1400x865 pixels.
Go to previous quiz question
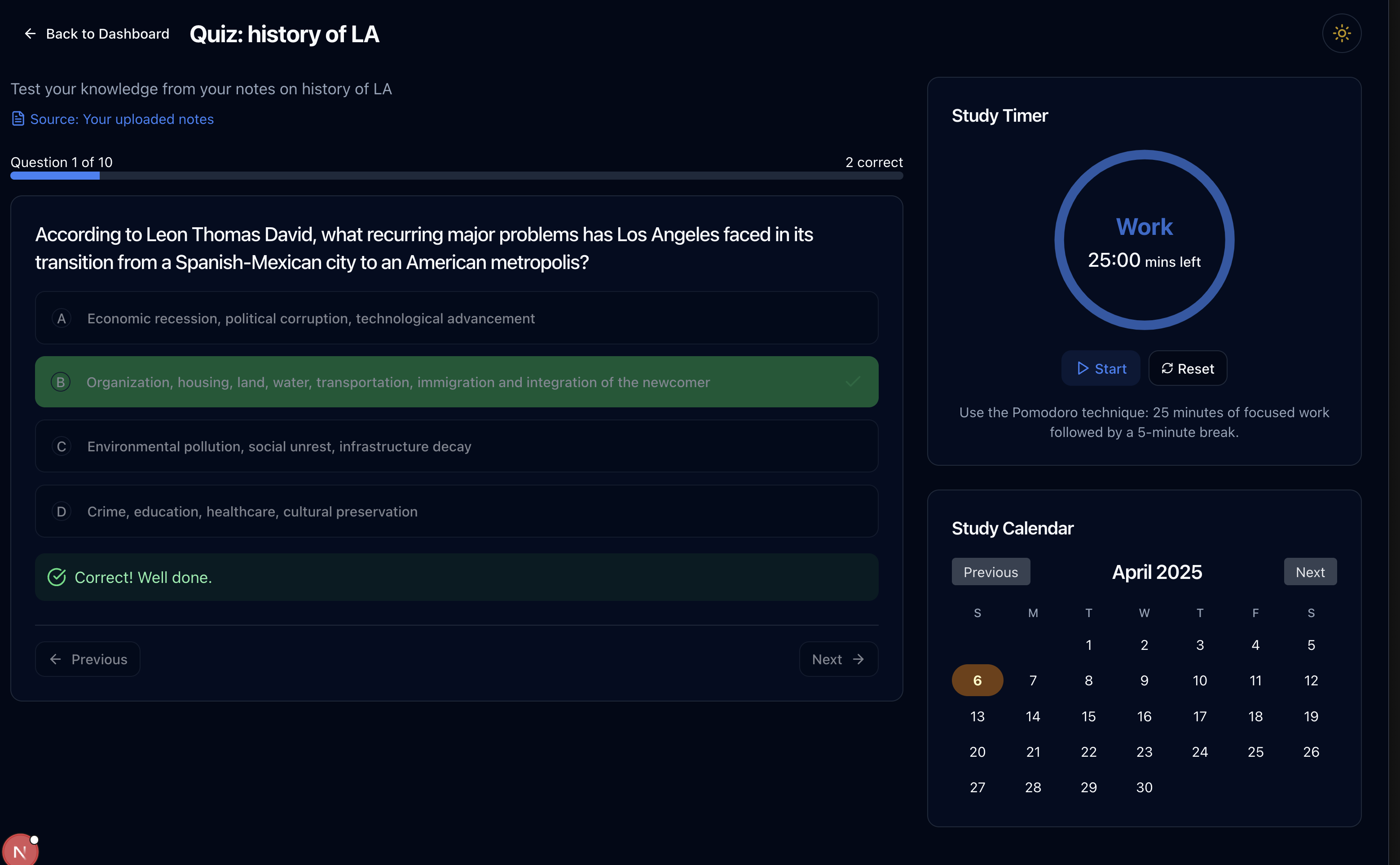[x=88, y=659]
